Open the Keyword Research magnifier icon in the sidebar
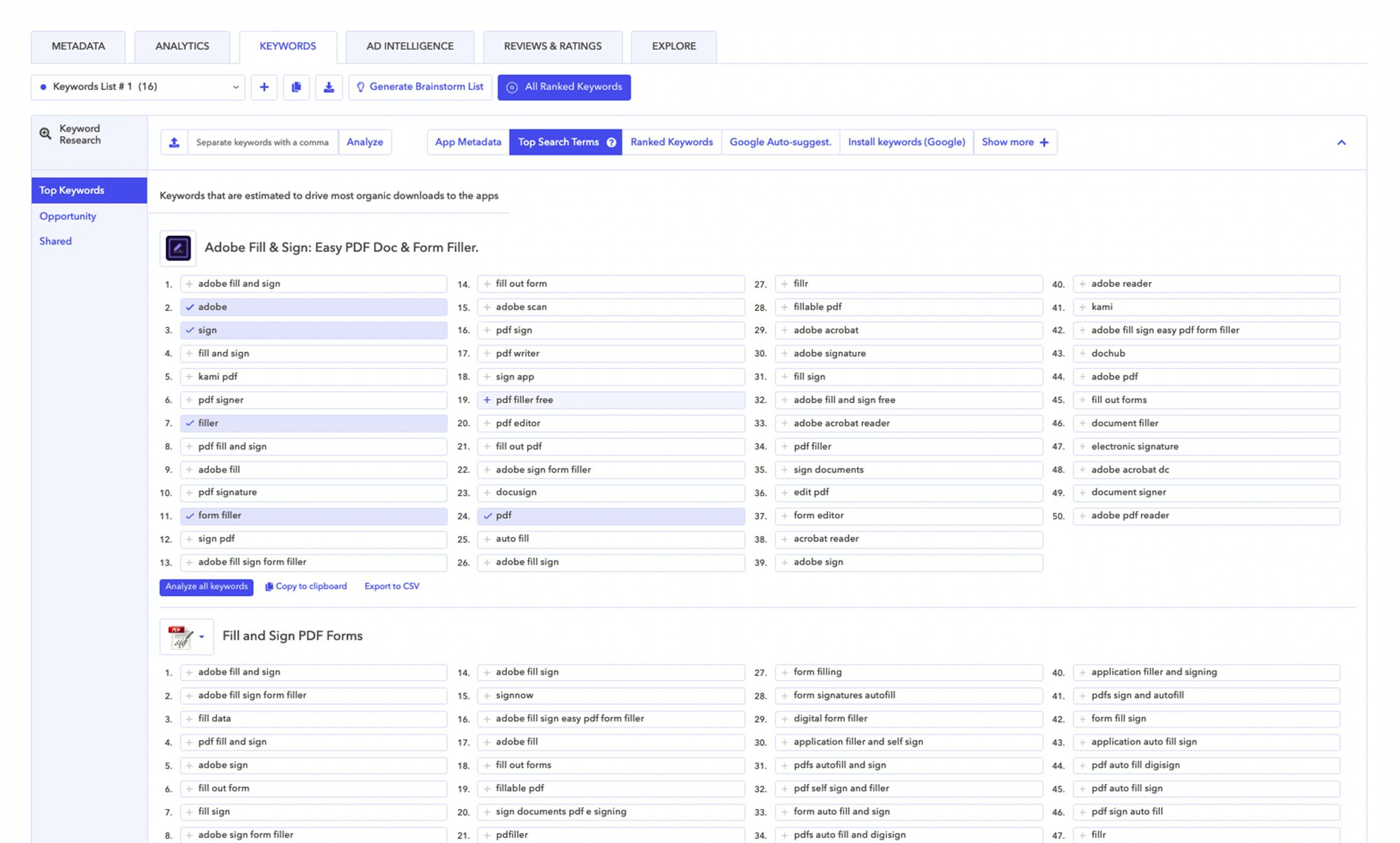 click(45, 133)
